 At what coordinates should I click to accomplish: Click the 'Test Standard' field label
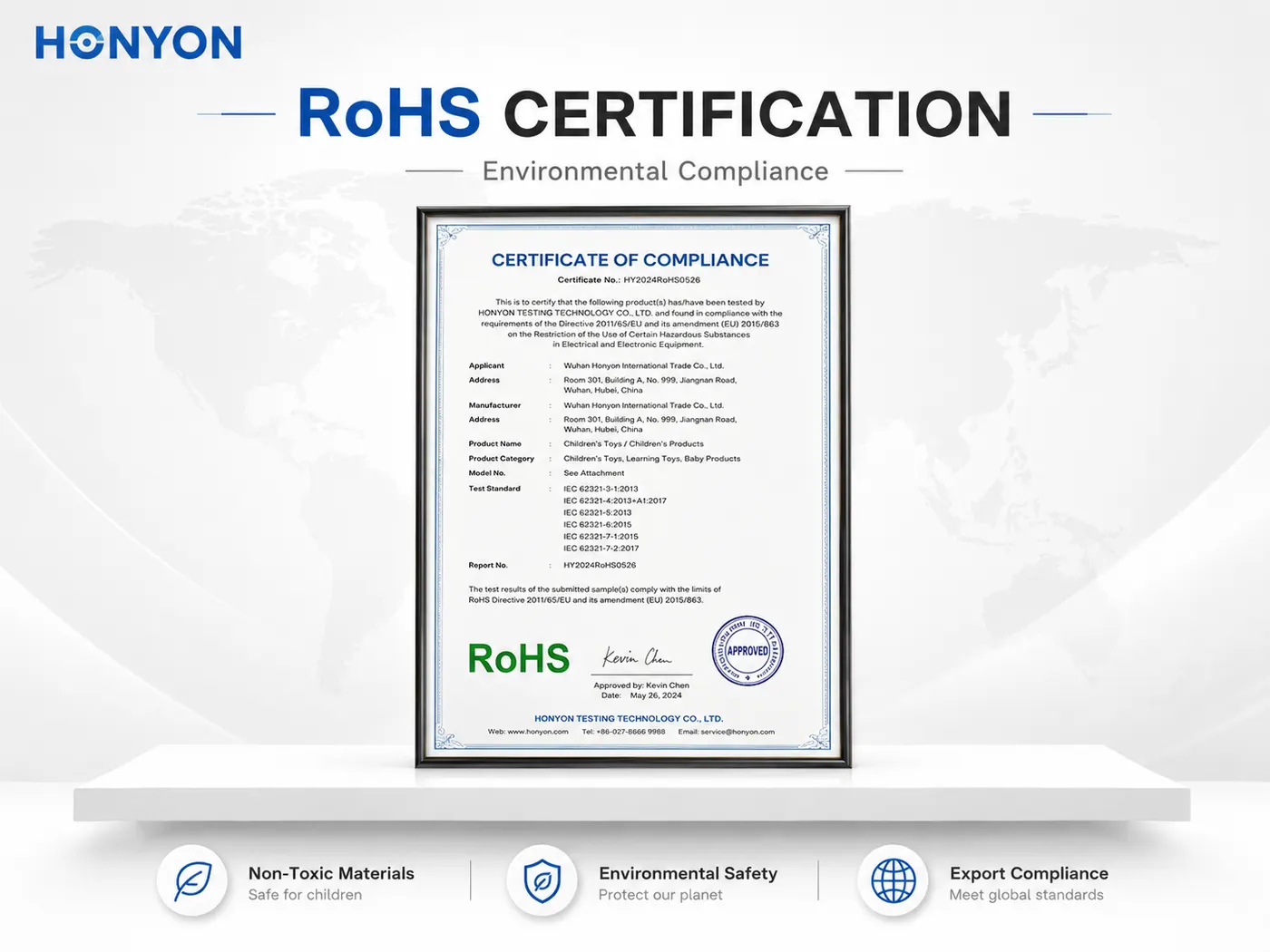494,489
